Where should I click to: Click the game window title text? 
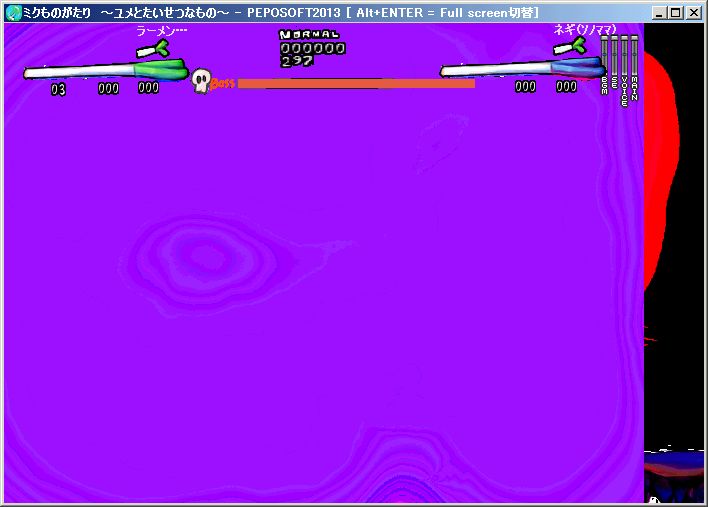pyautogui.click(x=280, y=13)
